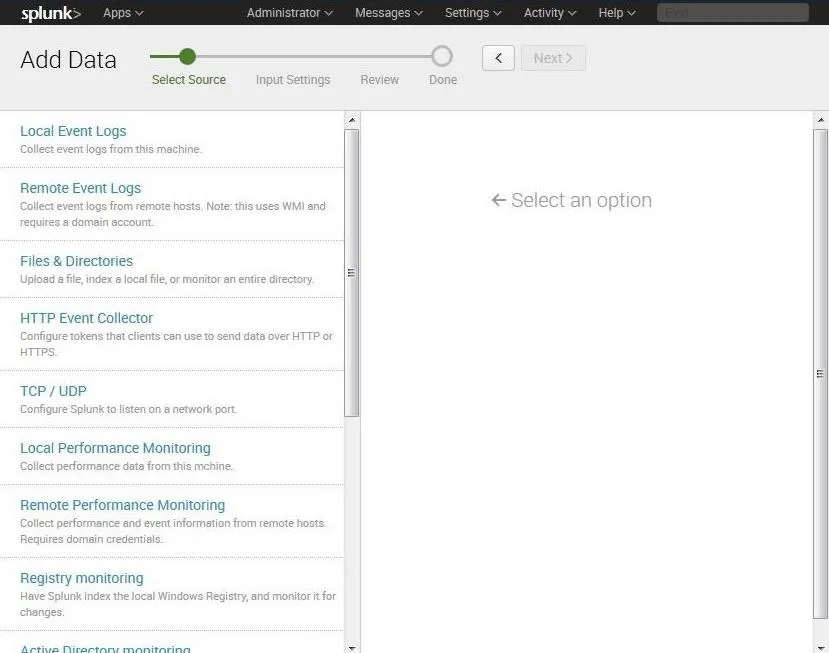Open the Help dropdown
Image resolution: width=829 pixels, height=653 pixels.
(x=616, y=13)
